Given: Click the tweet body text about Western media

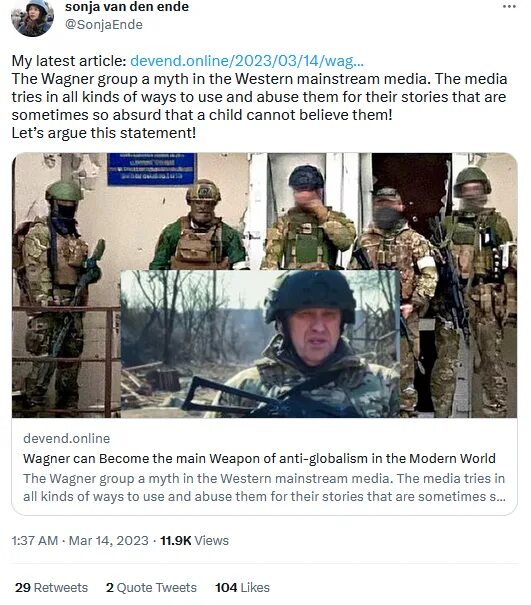Looking at the screenshot, I should pos(259,97).
